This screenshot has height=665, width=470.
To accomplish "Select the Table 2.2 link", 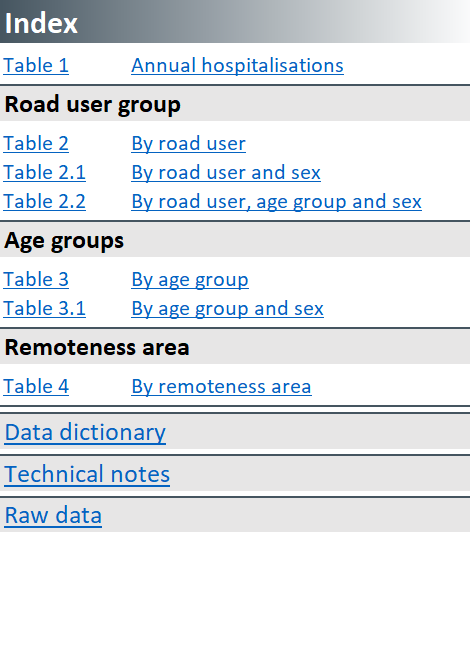I will click(45, 201).
